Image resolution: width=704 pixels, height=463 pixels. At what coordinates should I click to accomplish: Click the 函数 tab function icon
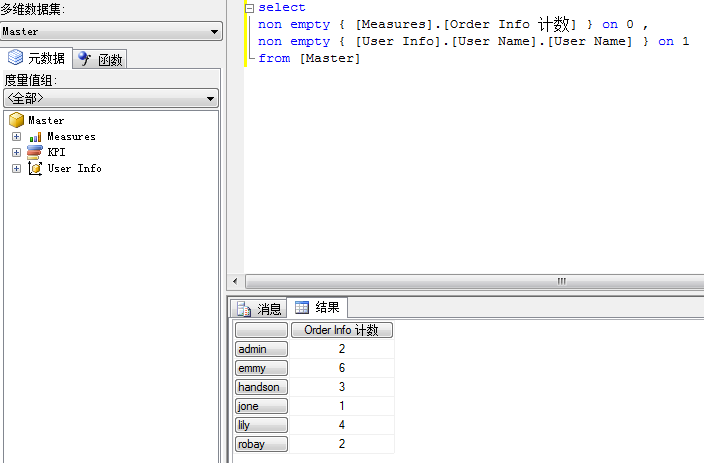84,58
